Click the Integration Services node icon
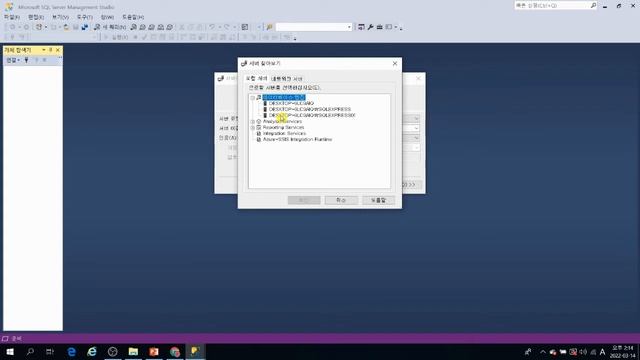 (258, 133)
